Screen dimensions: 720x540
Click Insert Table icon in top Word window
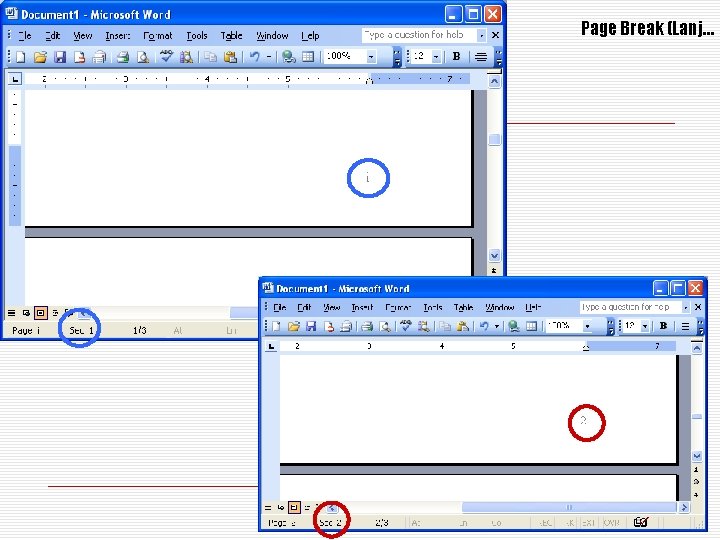(x=308, y=56)
